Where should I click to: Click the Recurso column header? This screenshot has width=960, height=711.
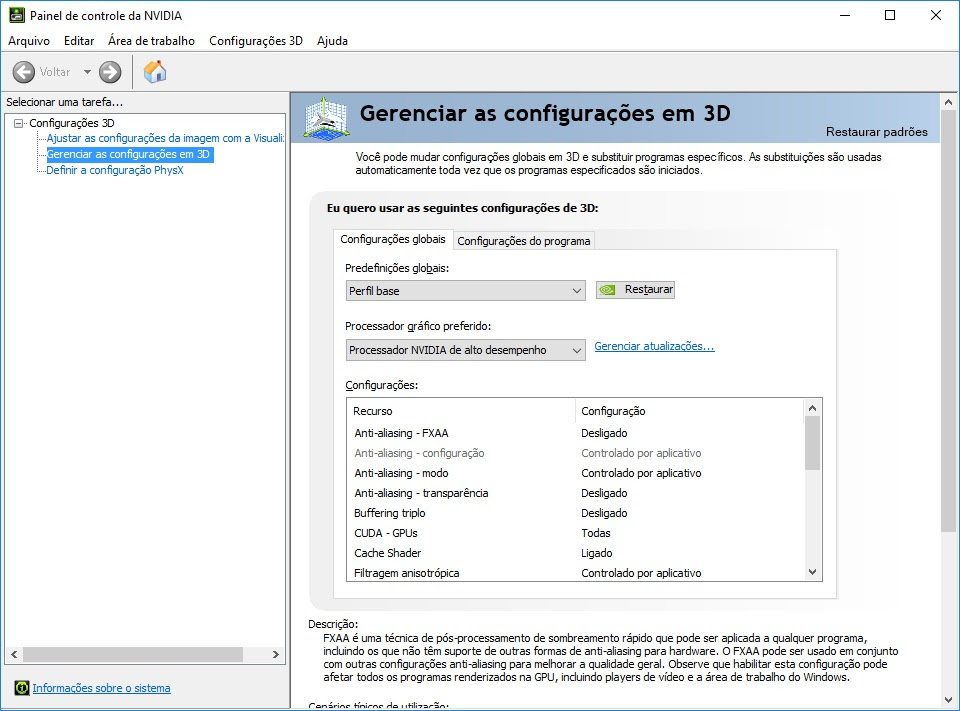(461, 411)
